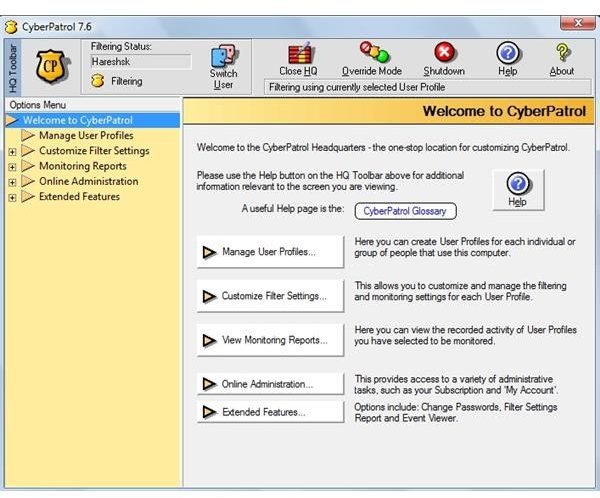The image size is (600, 498).
Task: Click the arrow icon beside Monitoring Reports tree item
Action: click(28, 166)
